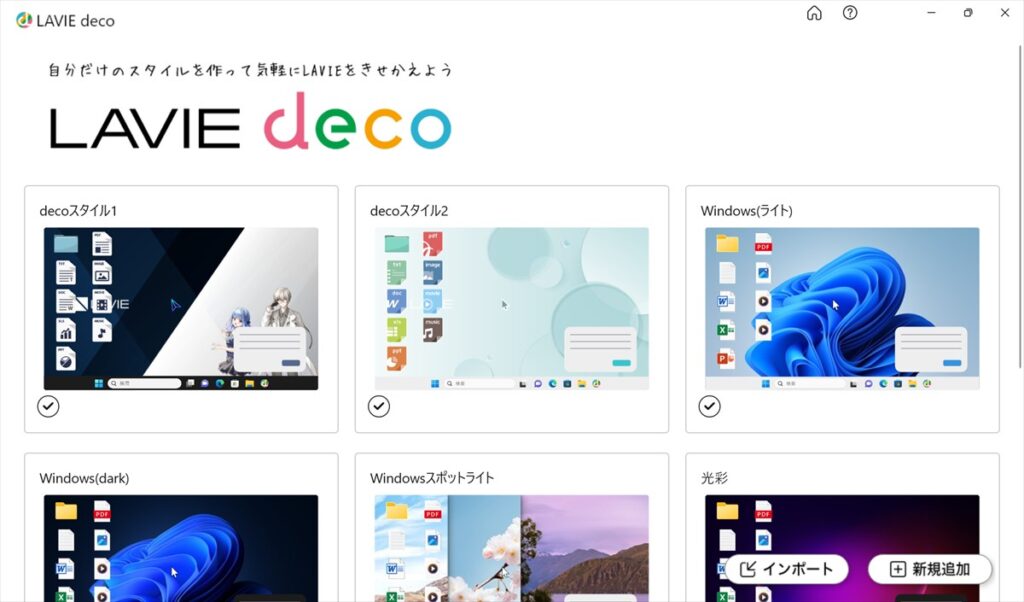Open the Help question mark icon
Image resolution: width=1024 pixels, height=602 pixels.
tap(850, 13)
